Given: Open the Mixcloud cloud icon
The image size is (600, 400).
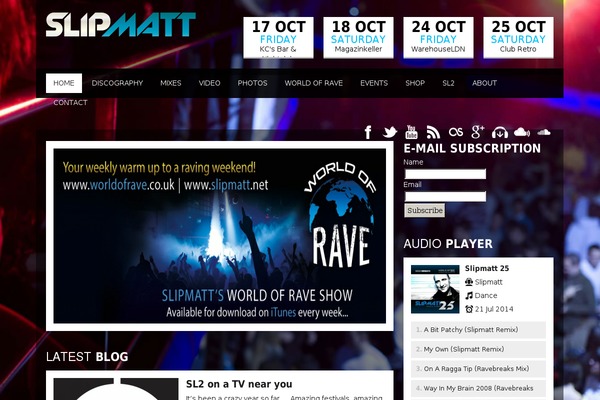Looking at the screenshot, I should (x=522, y=132).
